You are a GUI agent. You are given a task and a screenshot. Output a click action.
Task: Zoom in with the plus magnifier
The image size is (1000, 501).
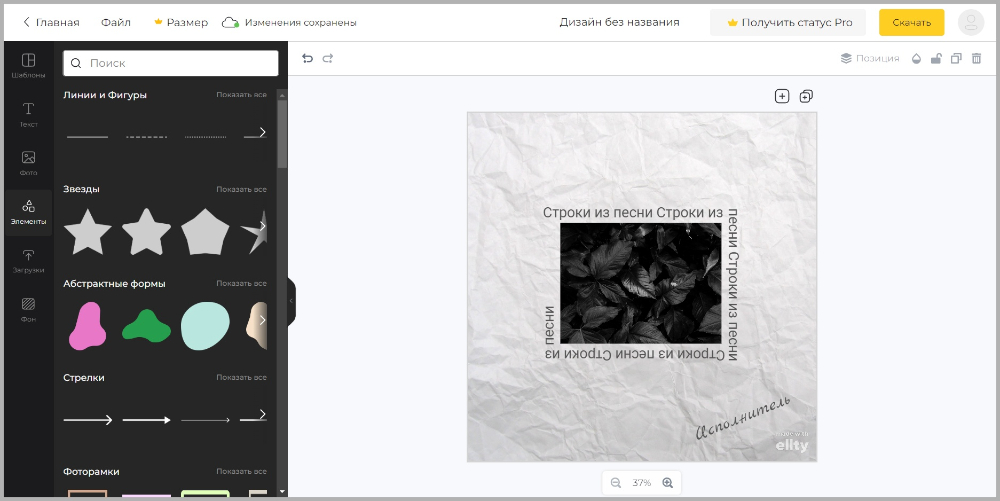pos(668,483)
